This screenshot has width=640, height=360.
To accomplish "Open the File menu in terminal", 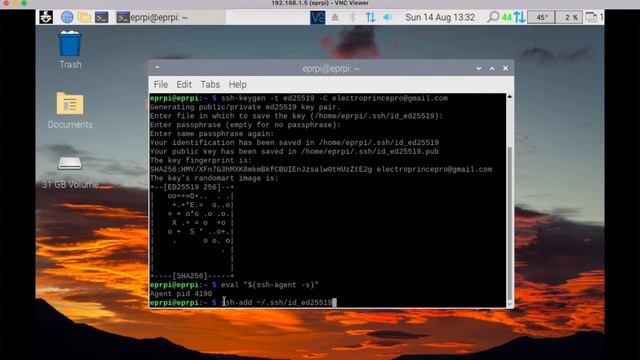I will pos(161,84).
